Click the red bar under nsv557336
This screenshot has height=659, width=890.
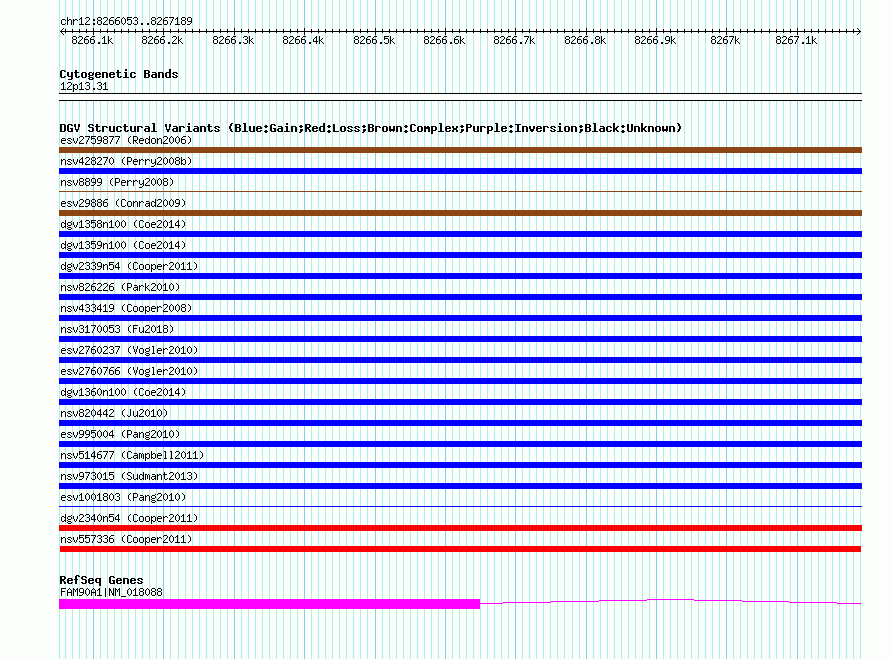tap(460, 549)
